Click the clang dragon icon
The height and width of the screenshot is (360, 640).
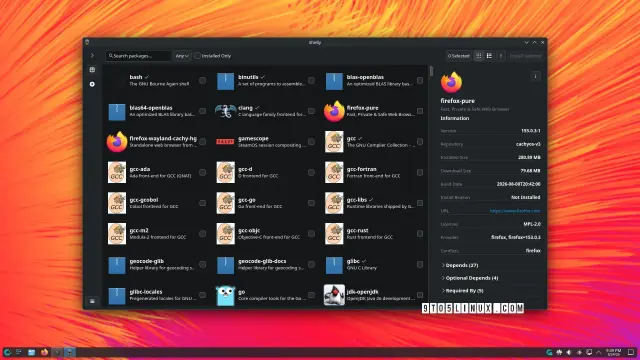click(225, 111)
